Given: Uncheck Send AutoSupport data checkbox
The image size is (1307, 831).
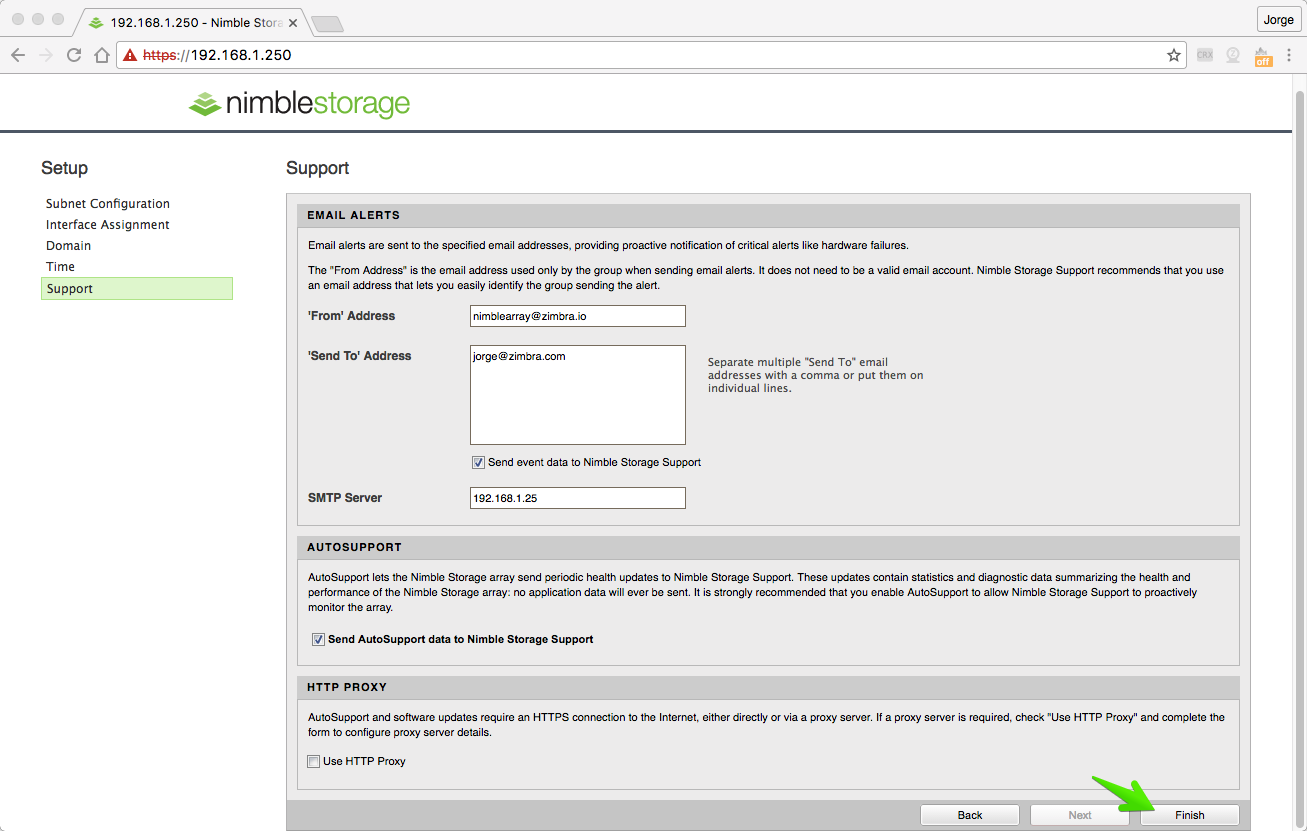Looking at the screenshot, I should pos(318,639).
